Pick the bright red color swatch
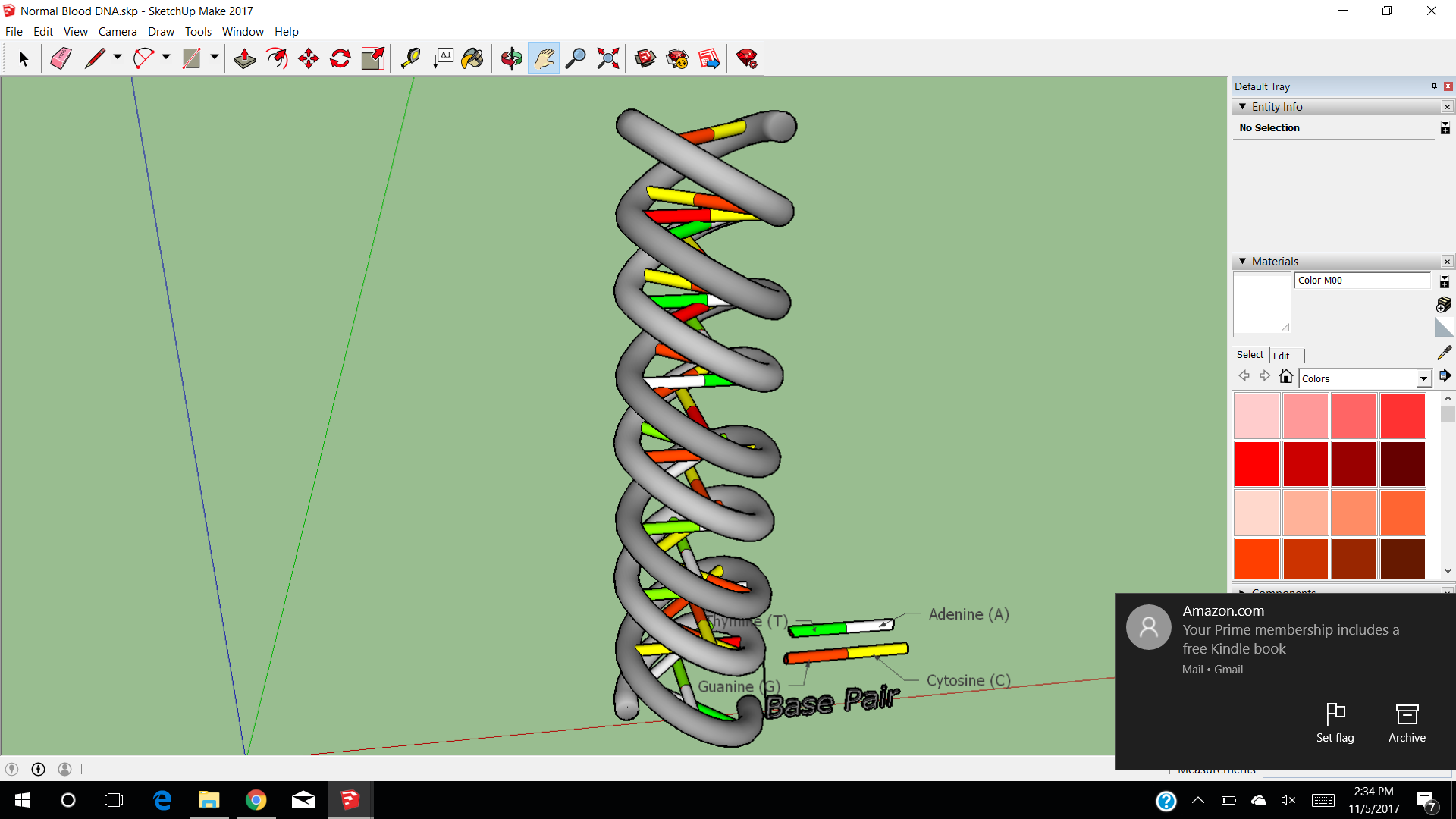The height and width of the screenshot is (819, 1456). point(1257,463)
